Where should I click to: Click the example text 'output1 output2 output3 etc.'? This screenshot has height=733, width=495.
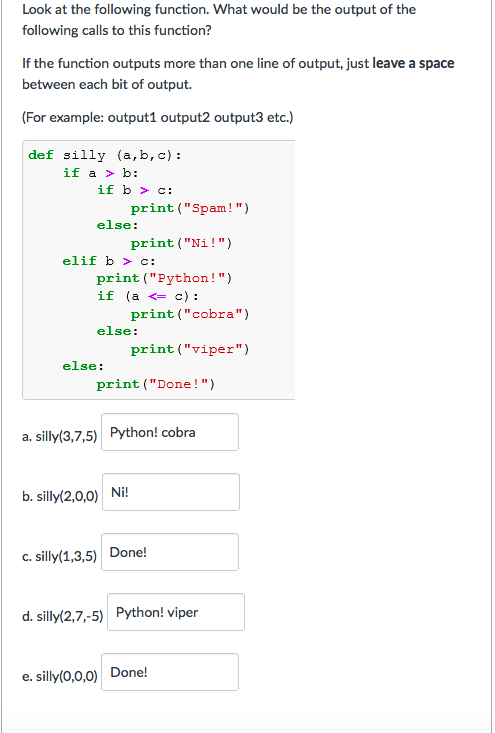coord(199,117)
